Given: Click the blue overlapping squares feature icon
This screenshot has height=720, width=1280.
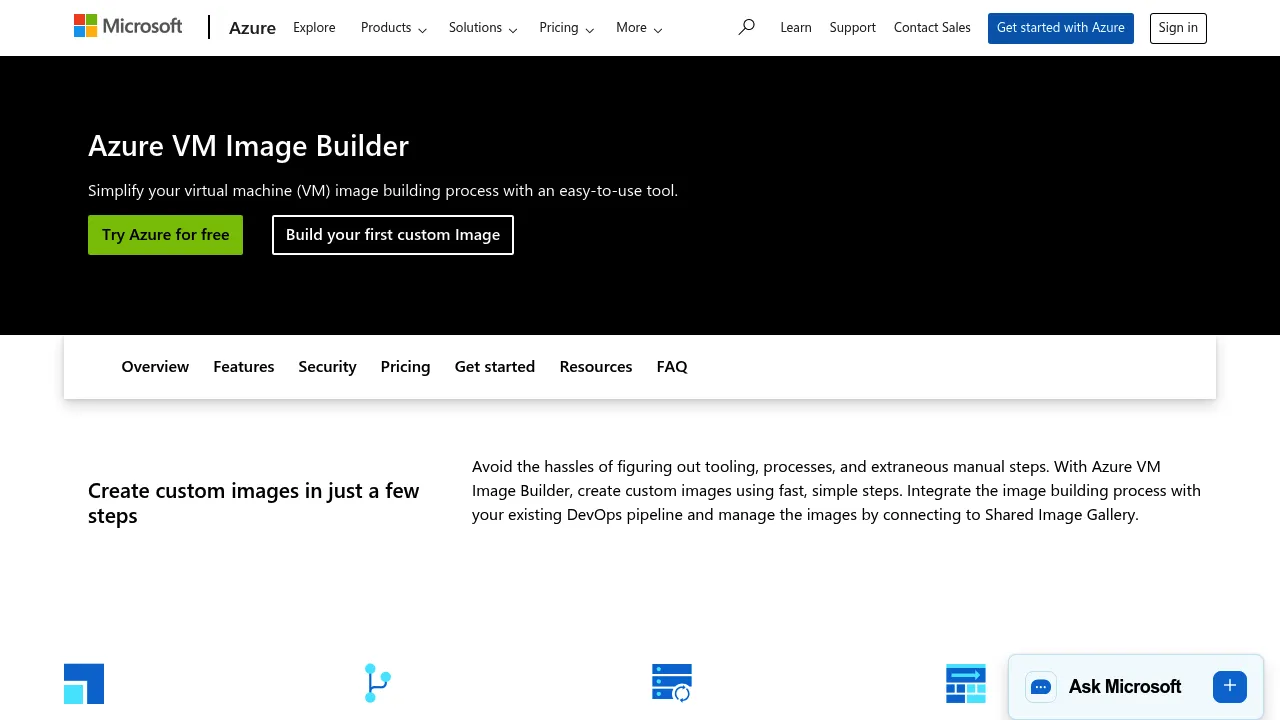Looking at the screenshot, I should 84,684.
